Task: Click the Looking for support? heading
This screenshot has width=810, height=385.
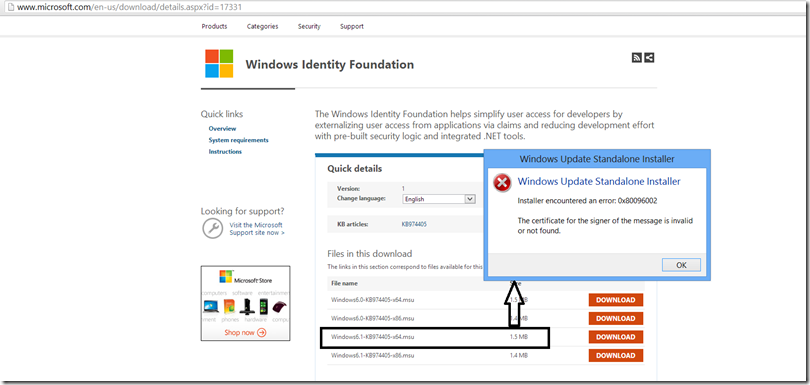Action: tap(242, 211)
